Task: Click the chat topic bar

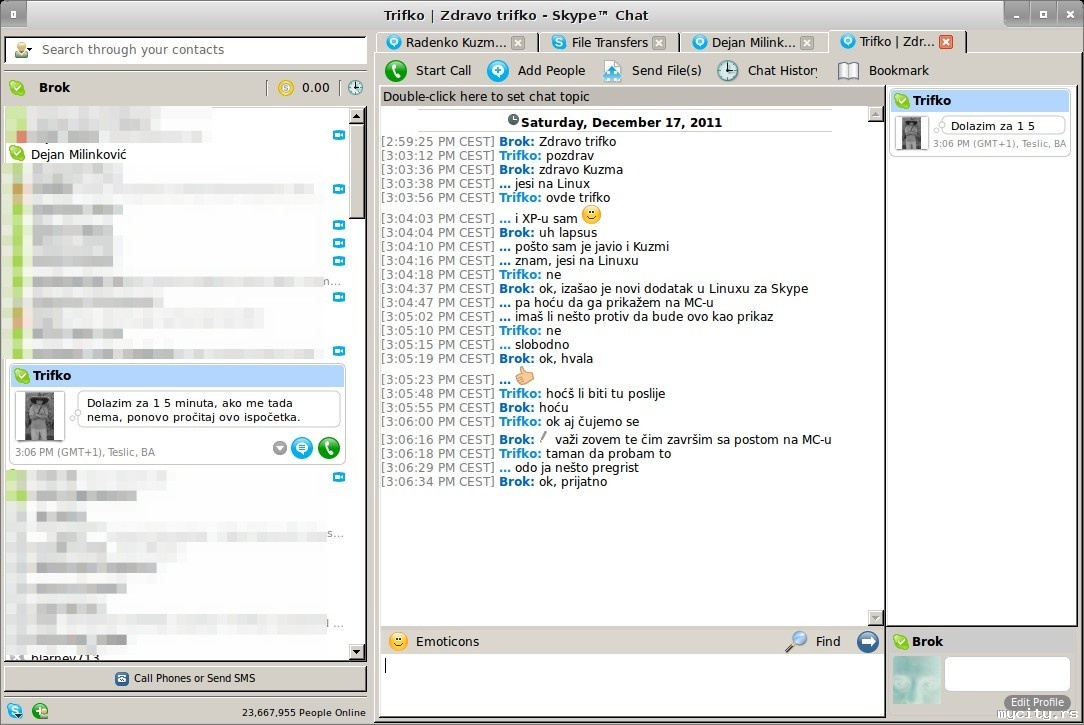Action: click(632, 97)
